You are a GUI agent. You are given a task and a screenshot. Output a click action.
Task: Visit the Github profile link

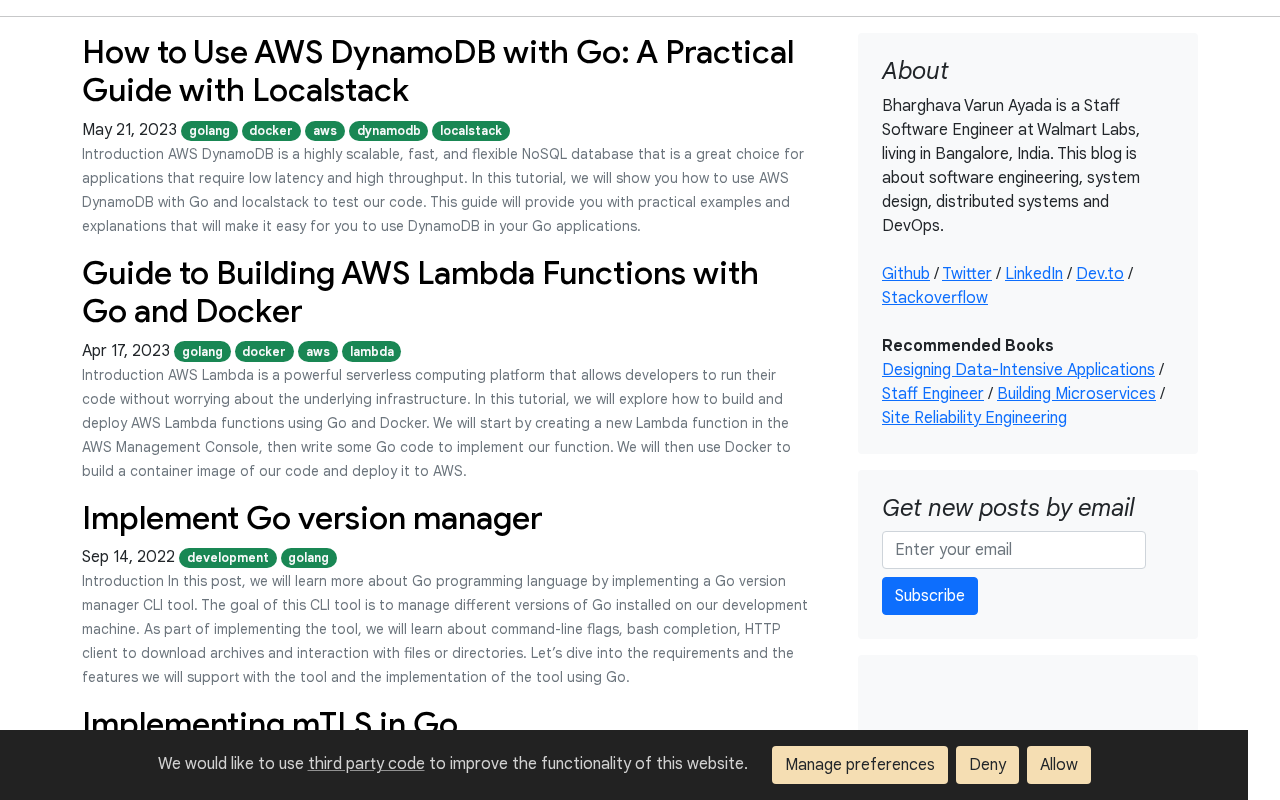pyautogui.click(x=906, y=274)
